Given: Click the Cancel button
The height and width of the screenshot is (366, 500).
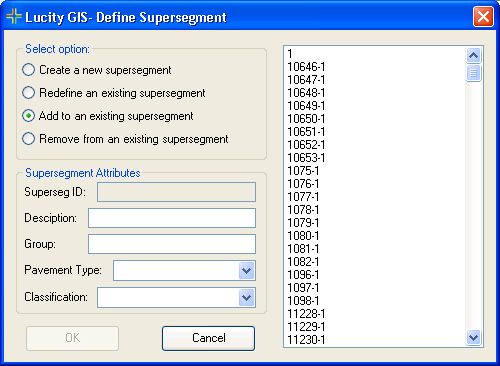Looking at the screenshot, I should [x=209, y=338].
